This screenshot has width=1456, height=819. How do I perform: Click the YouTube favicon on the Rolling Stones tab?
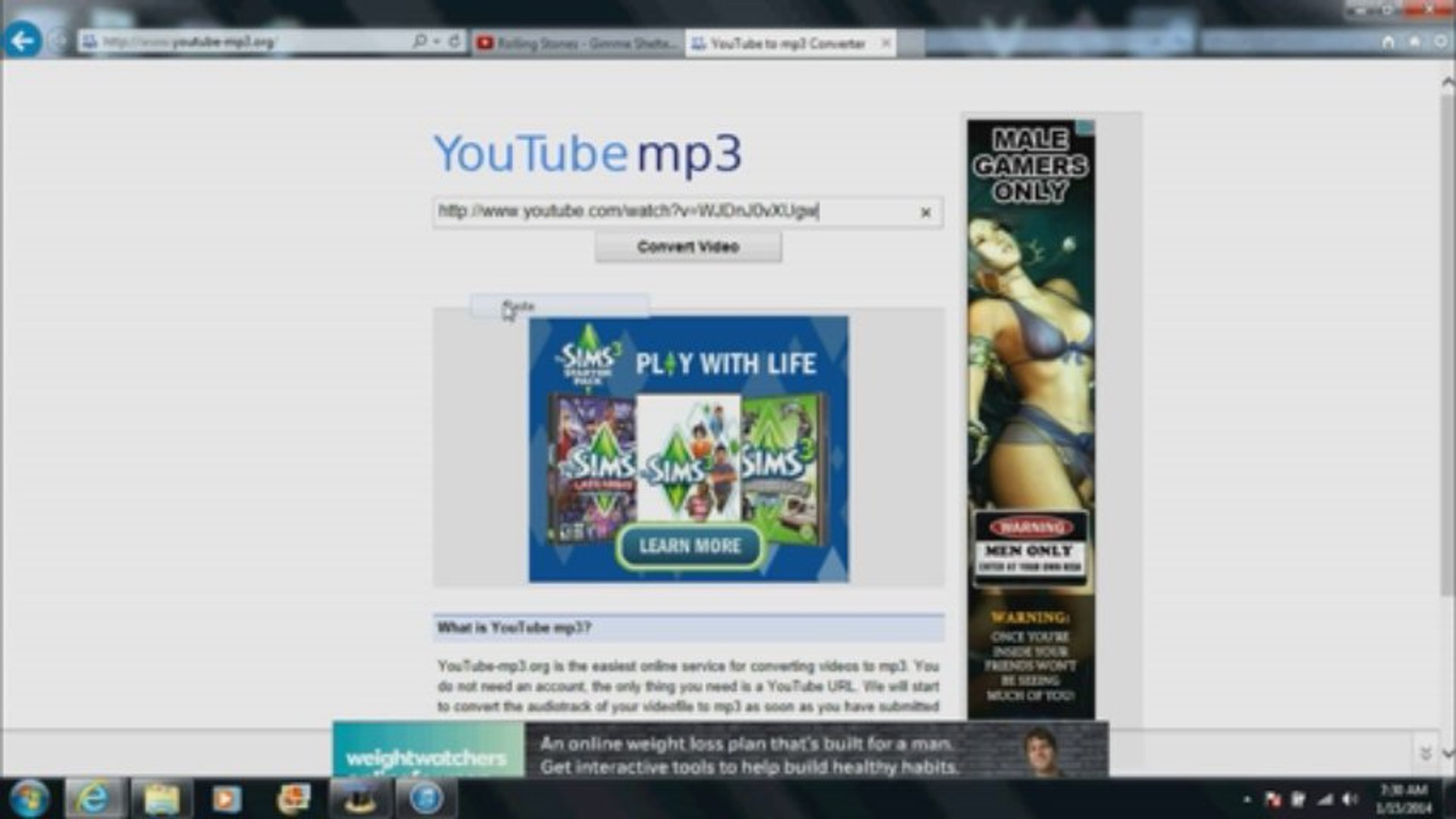pos(486,43)
